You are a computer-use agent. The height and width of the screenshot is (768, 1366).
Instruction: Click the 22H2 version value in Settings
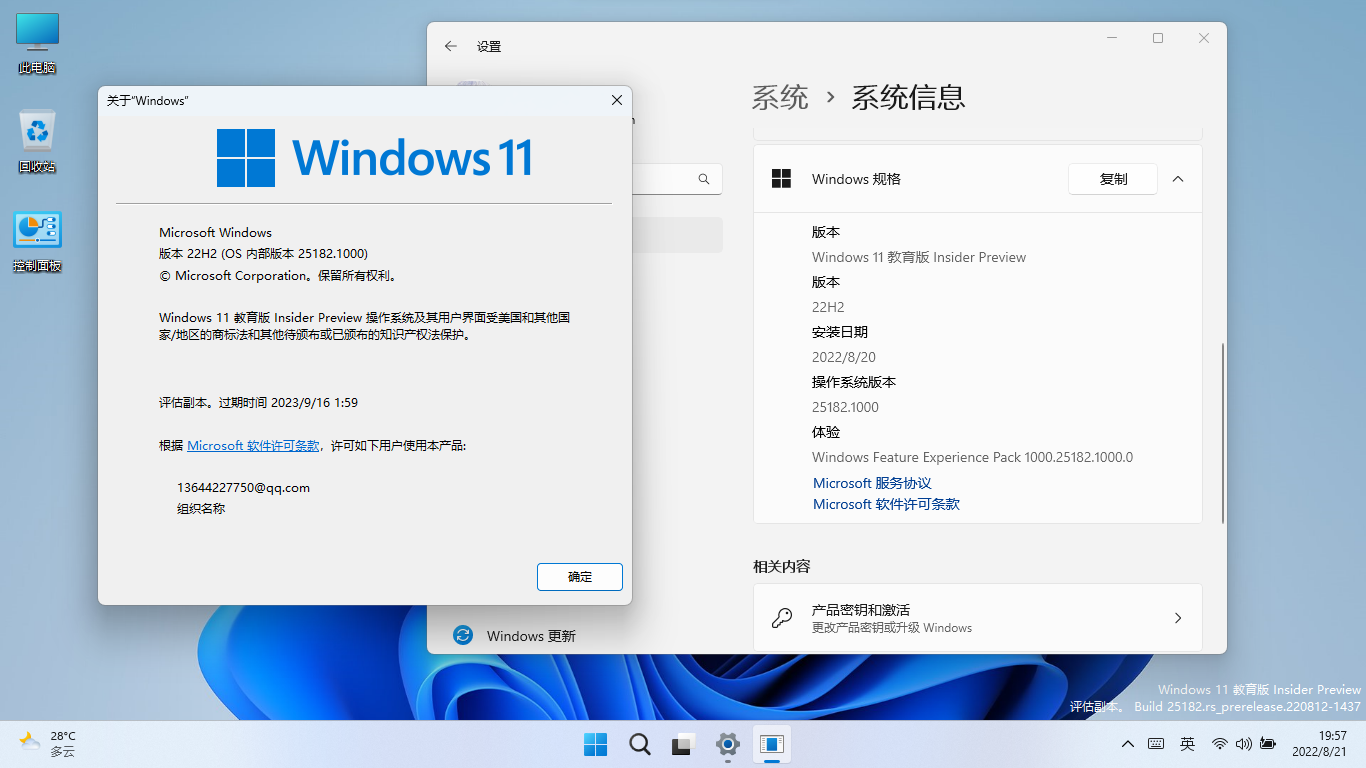point(828,307)
